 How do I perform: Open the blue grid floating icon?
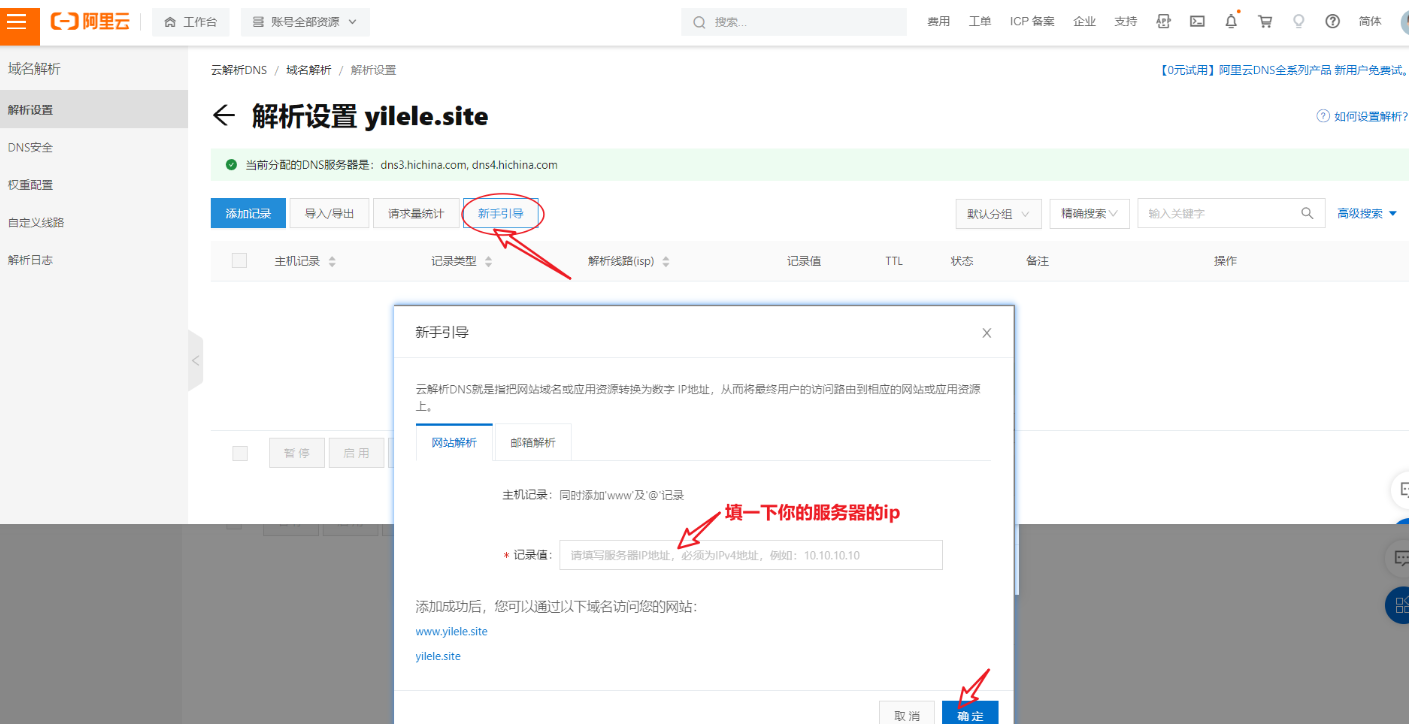pos(1398,604)
